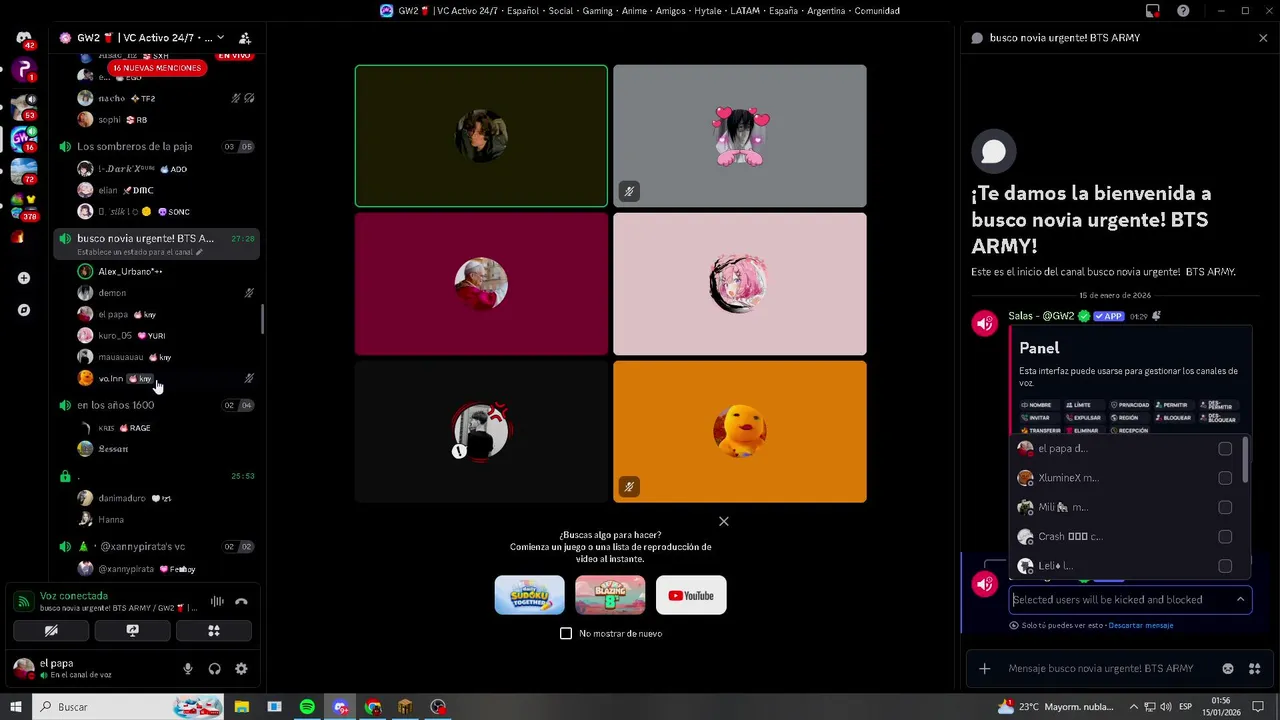Tick checkbox for XlumineX in the user list
This screenshot has width=1280, height=720.
[1225, 478]
